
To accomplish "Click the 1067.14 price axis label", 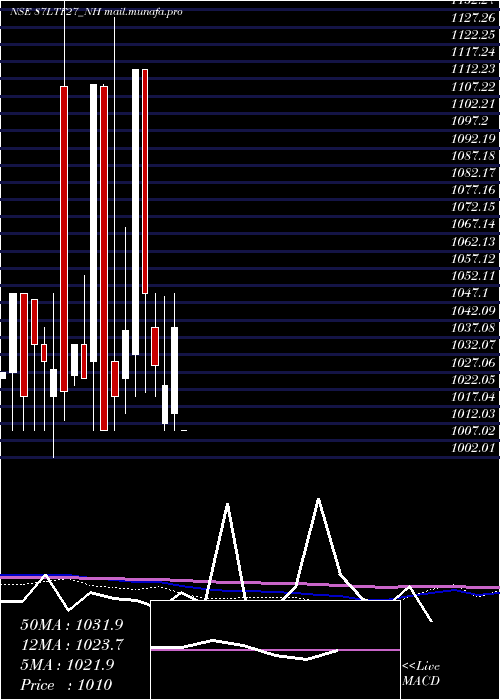I will point(473,225).
